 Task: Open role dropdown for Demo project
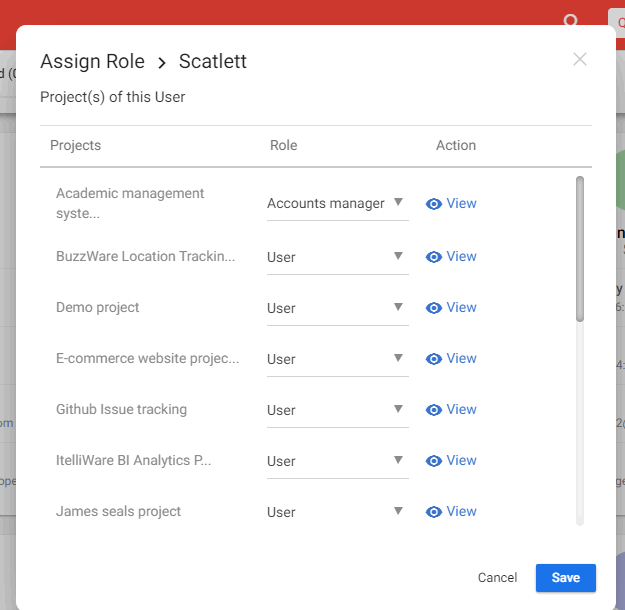[x=338, y=308]
